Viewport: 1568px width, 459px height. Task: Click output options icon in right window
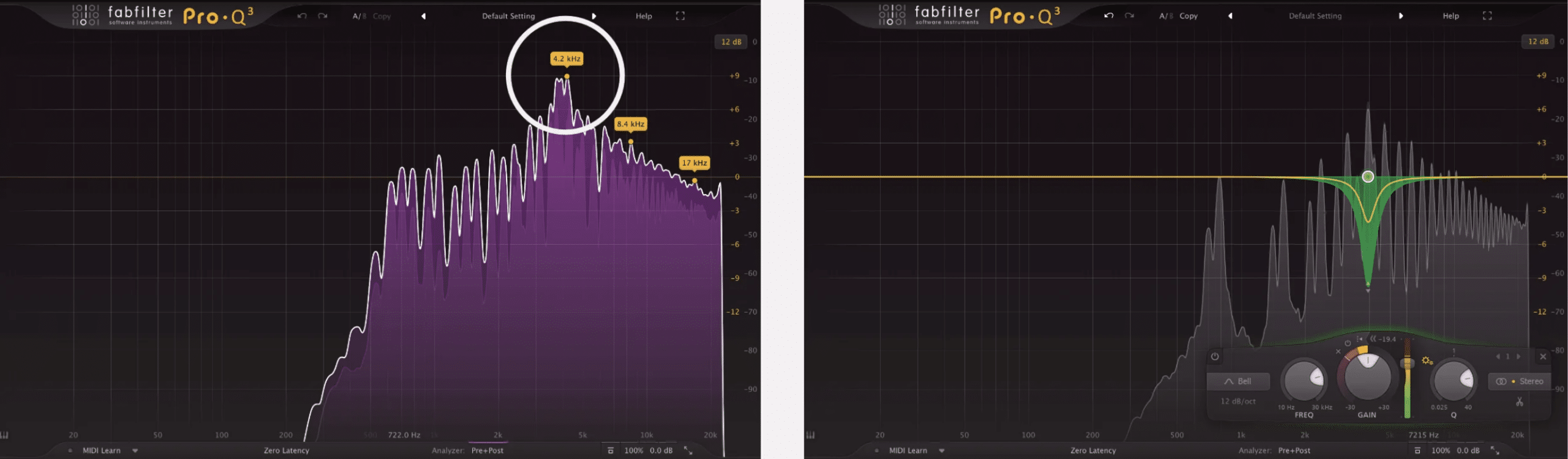(x=1417, y=450)
